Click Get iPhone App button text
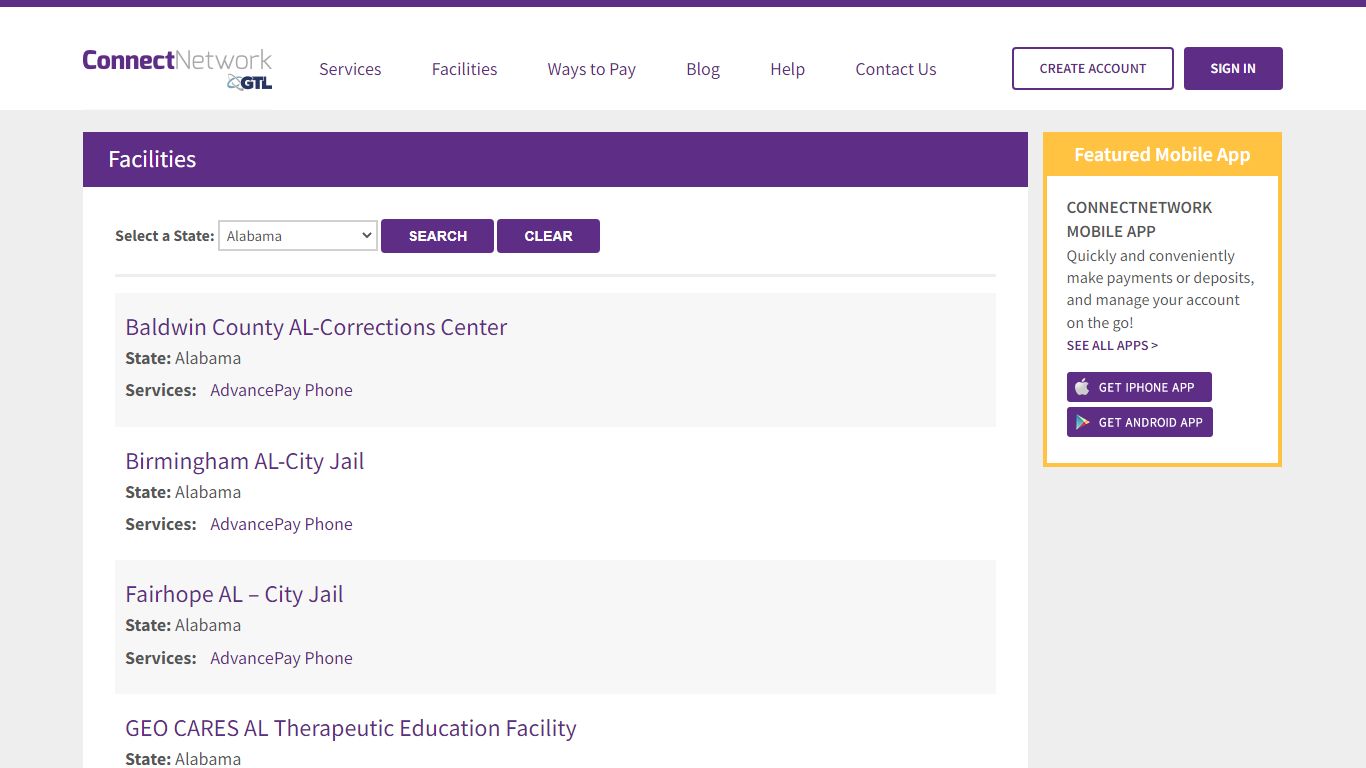 click(1146, 387)
